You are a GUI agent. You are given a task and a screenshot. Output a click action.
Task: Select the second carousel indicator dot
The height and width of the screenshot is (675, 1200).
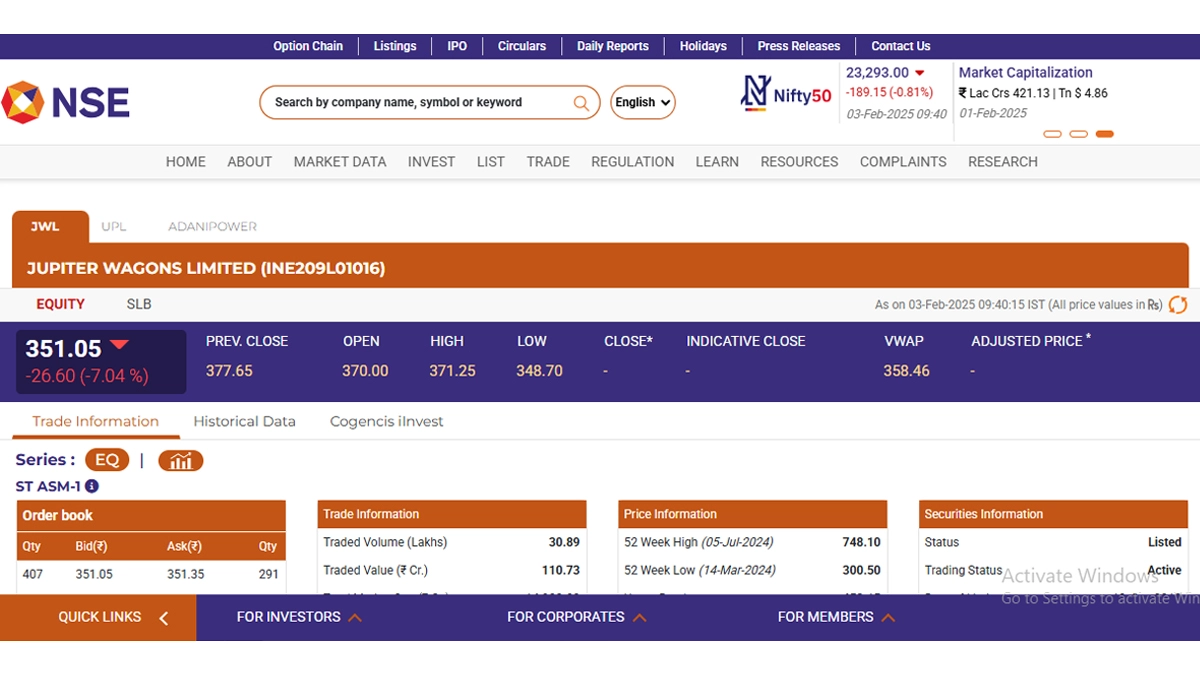[x=1078, y=134]
